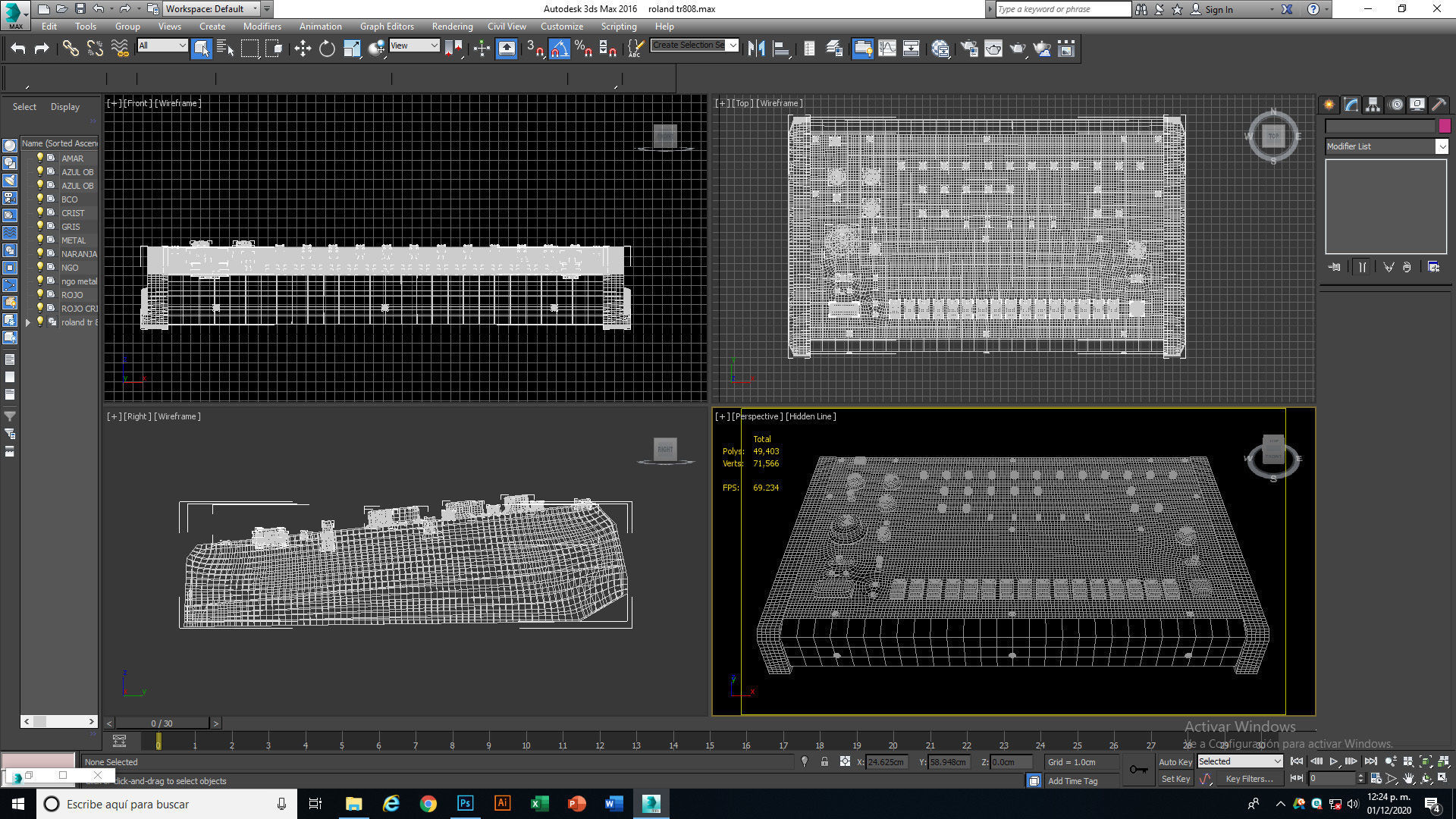Open the Layer Explorer icon

(x=834, y=49)
